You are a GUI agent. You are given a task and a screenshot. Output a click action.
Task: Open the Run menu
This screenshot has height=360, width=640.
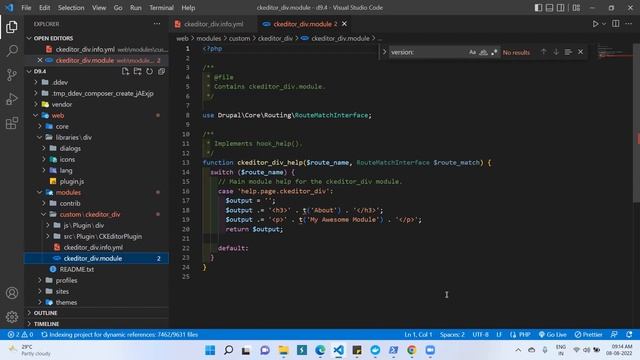click(136, 8)
